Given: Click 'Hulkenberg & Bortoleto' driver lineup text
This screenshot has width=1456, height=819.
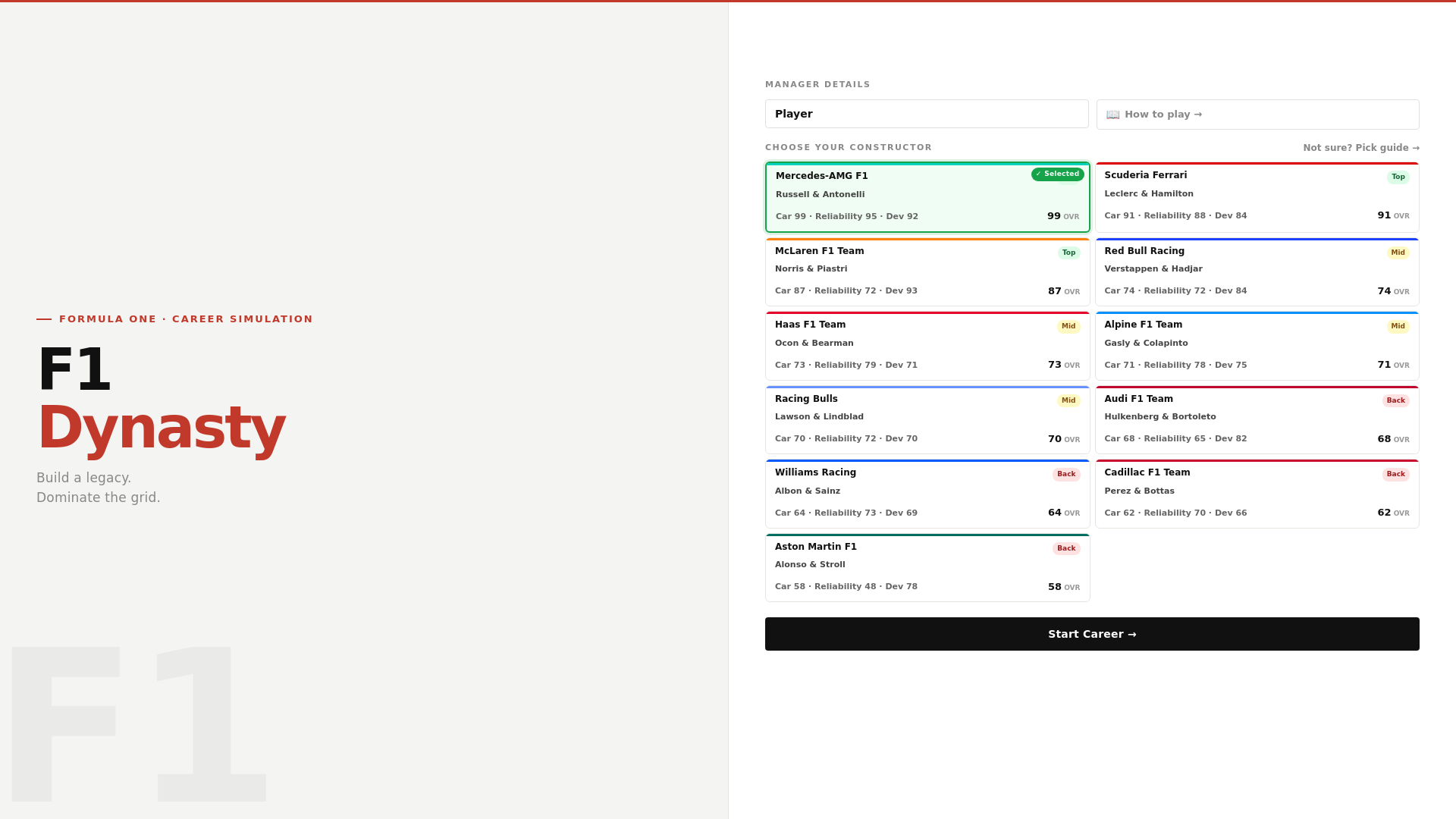Looking at the screenshot, I should (x=1160, y=417).
